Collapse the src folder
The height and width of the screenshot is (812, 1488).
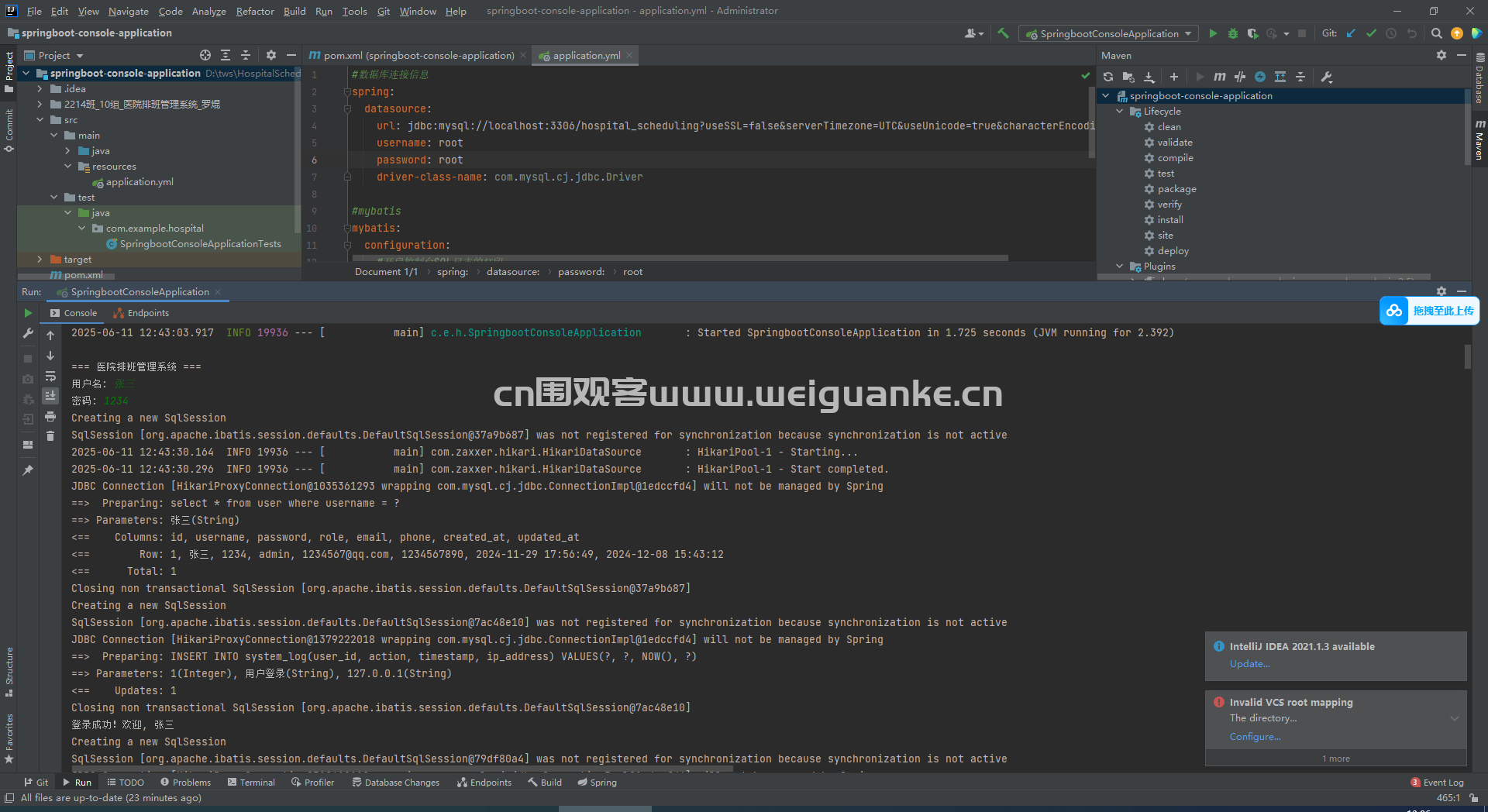point(40,120)
